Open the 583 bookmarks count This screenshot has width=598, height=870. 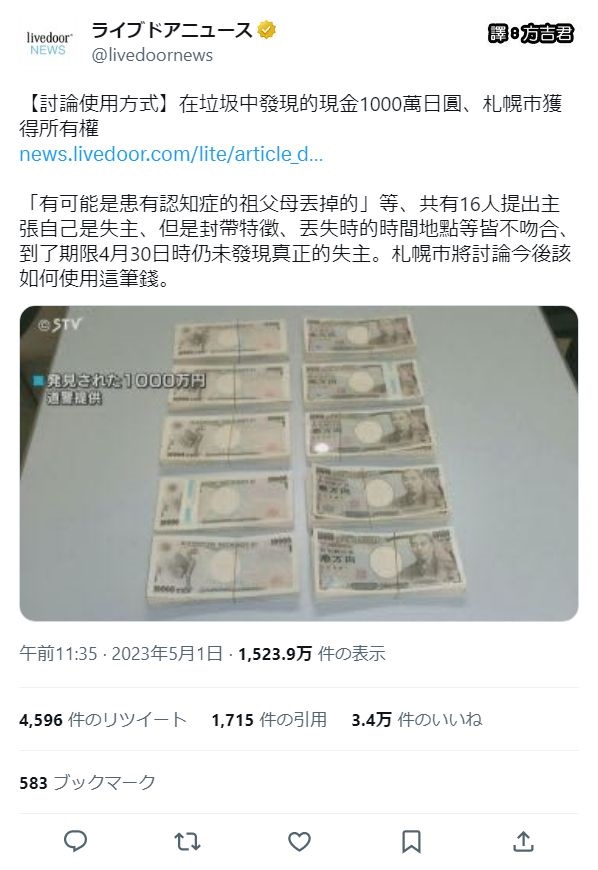[88, 782]
